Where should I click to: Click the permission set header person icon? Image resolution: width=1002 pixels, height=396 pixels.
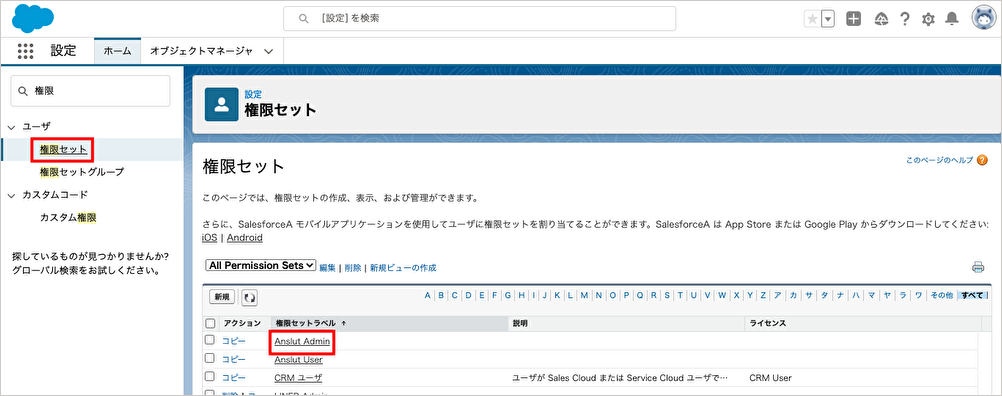tap(221, 105)
